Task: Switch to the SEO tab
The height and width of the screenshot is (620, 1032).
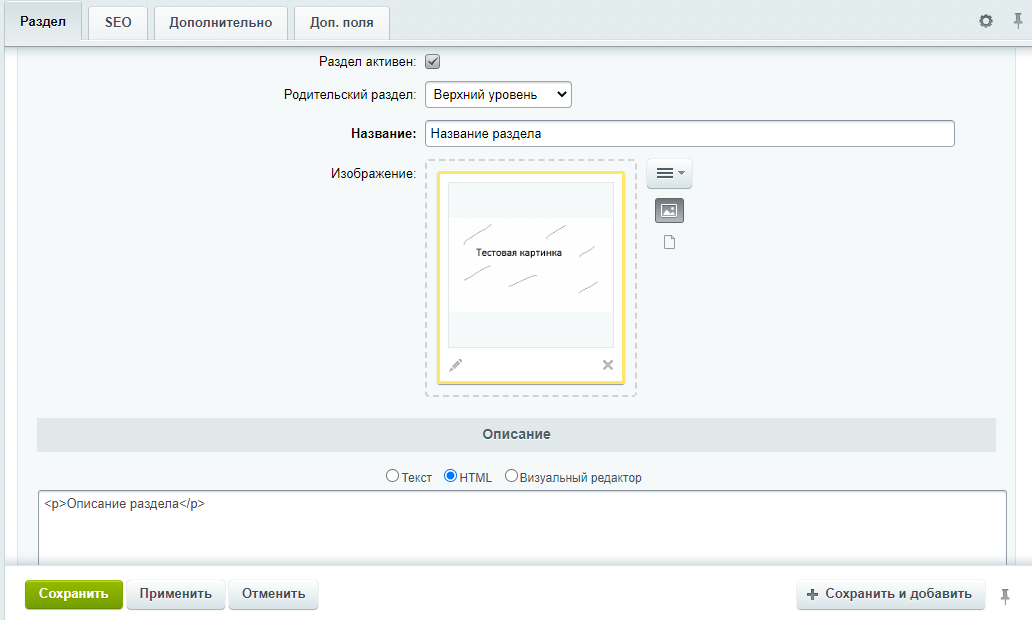Action: pyautogui.click(x=118, y=22)
